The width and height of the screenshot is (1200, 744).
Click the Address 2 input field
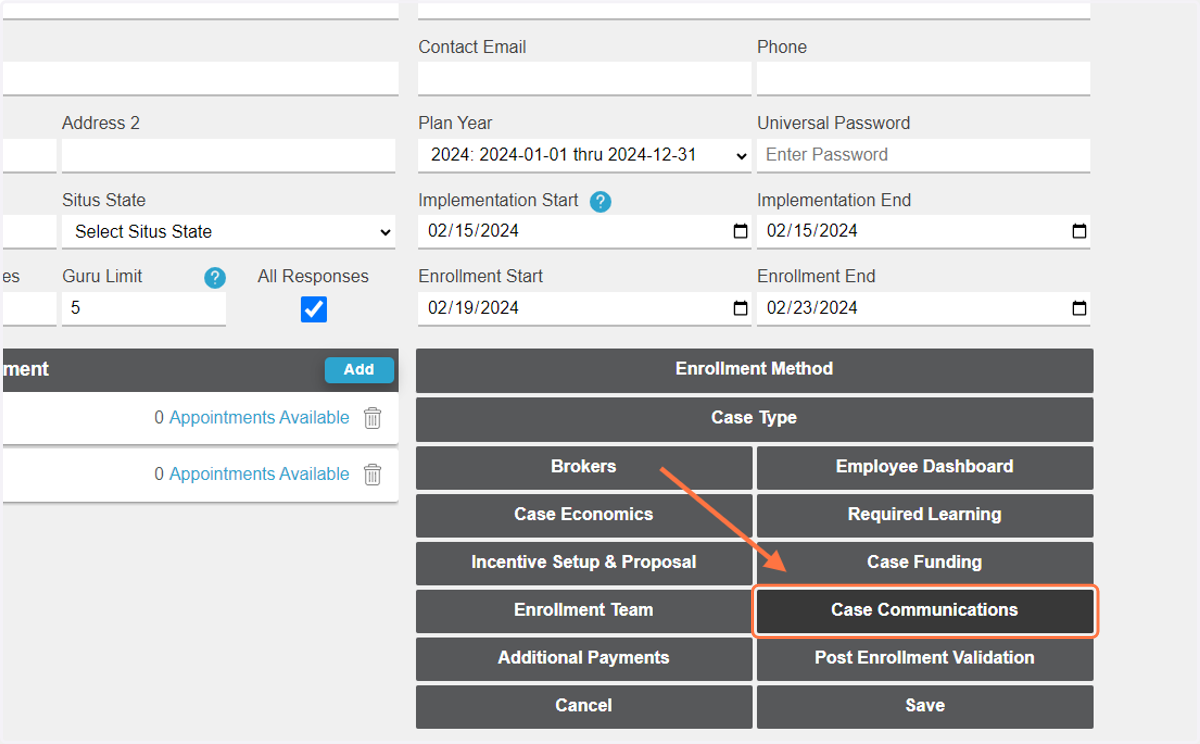coord(229,155)
